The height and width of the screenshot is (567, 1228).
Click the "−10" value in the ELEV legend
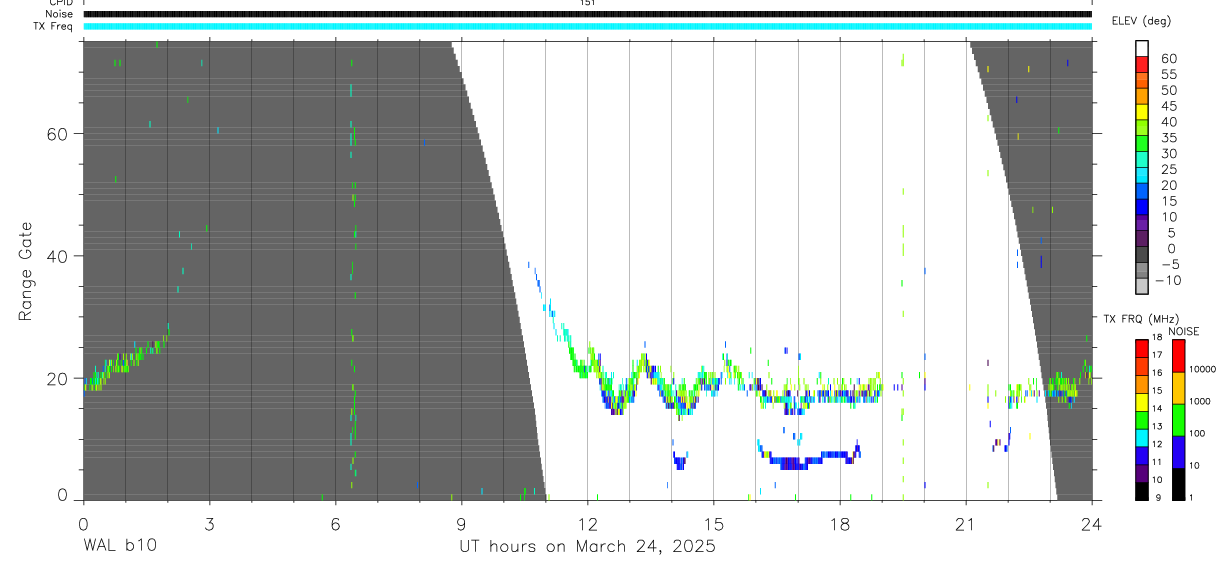[x=1168, y=280]
